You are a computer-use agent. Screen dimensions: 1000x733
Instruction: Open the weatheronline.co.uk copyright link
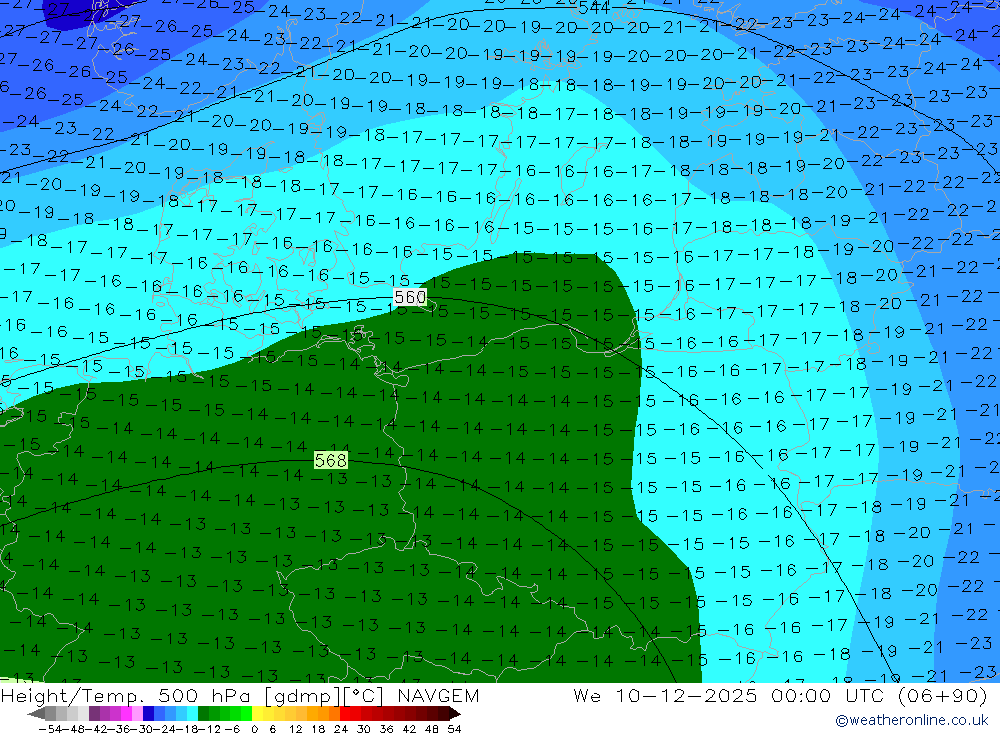(912, 720)
